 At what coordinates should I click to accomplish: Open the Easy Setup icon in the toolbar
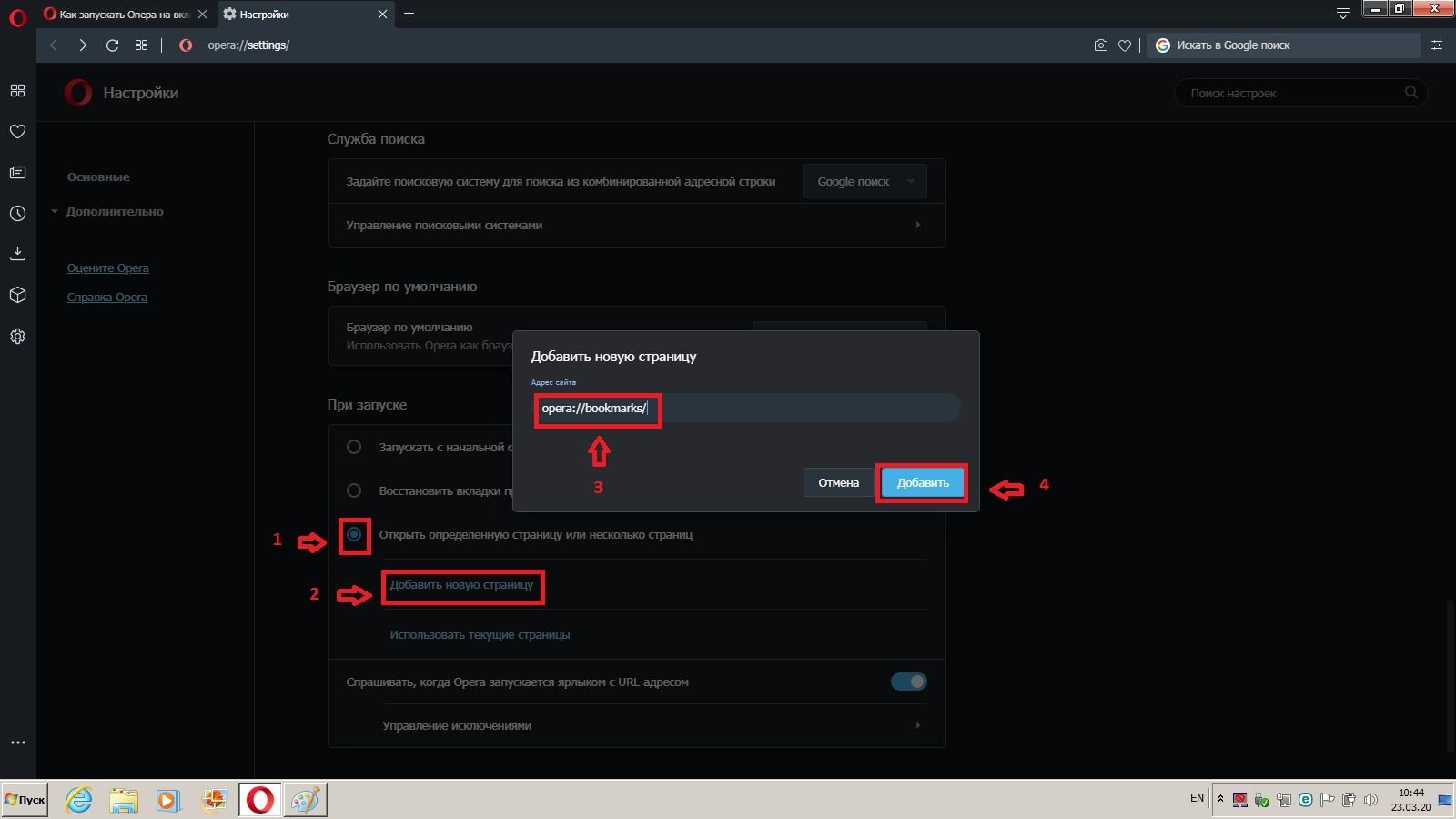coord(1437,45)
